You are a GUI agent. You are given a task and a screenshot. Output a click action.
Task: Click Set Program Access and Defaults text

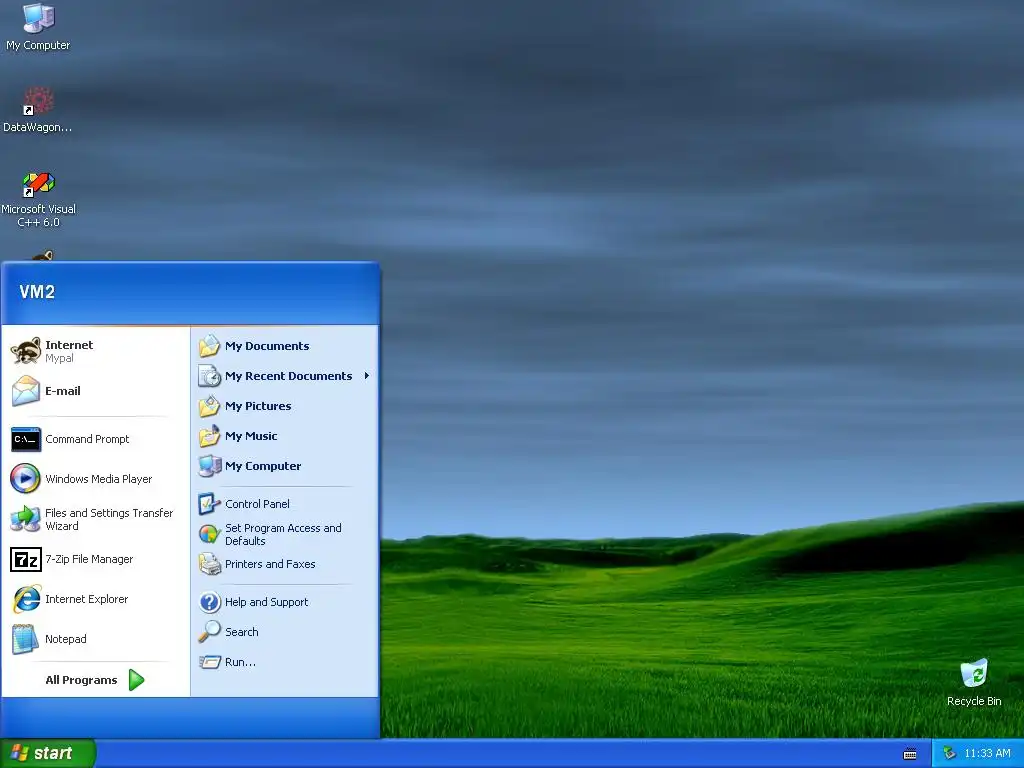283,534
